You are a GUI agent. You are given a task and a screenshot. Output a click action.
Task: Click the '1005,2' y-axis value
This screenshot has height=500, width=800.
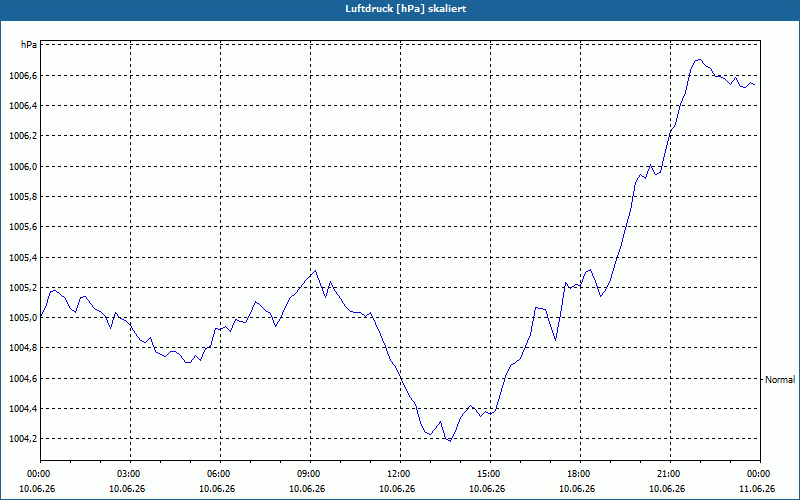[x=23, y=288]
